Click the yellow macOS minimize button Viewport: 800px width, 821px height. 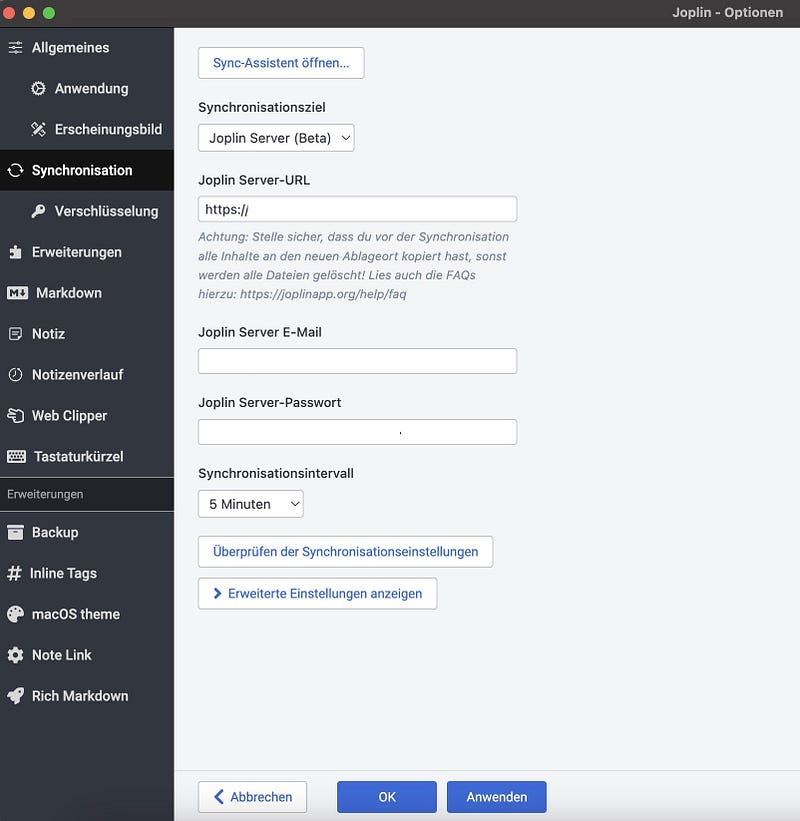pos(29,13)
